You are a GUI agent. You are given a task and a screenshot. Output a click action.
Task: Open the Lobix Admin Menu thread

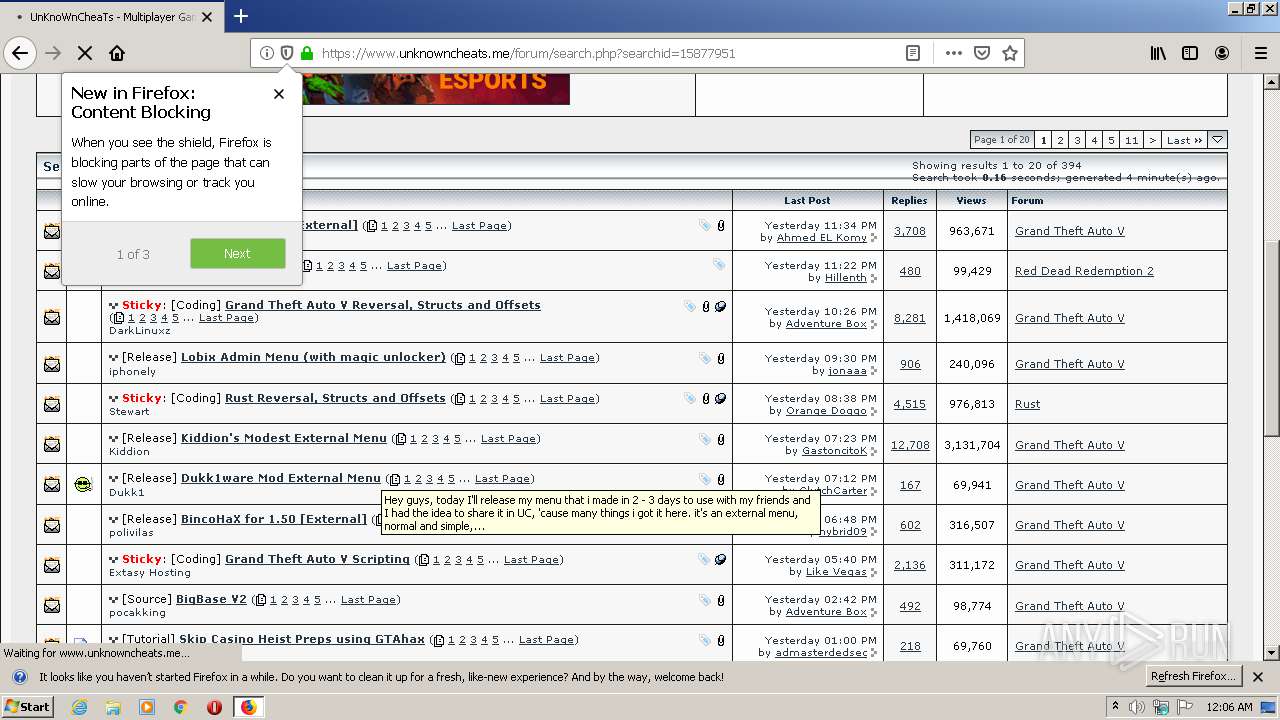point(313,357)
